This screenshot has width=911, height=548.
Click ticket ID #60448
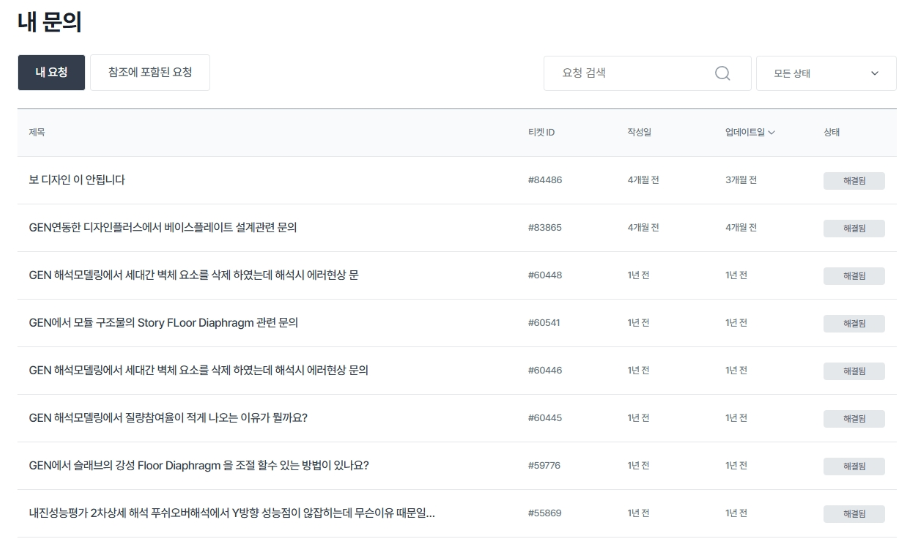point(545,275)
